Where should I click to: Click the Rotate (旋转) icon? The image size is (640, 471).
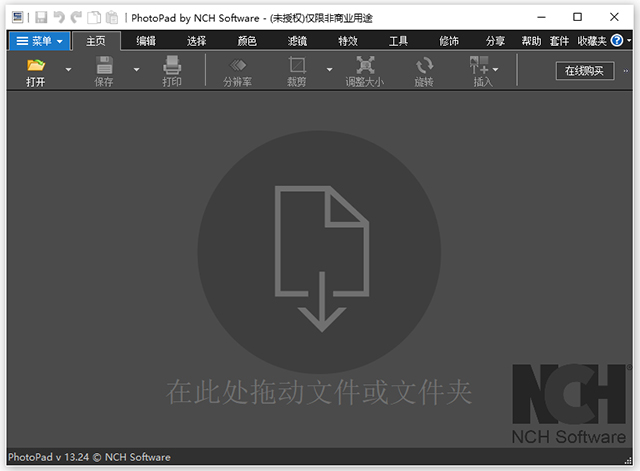[x=424, y=65]
